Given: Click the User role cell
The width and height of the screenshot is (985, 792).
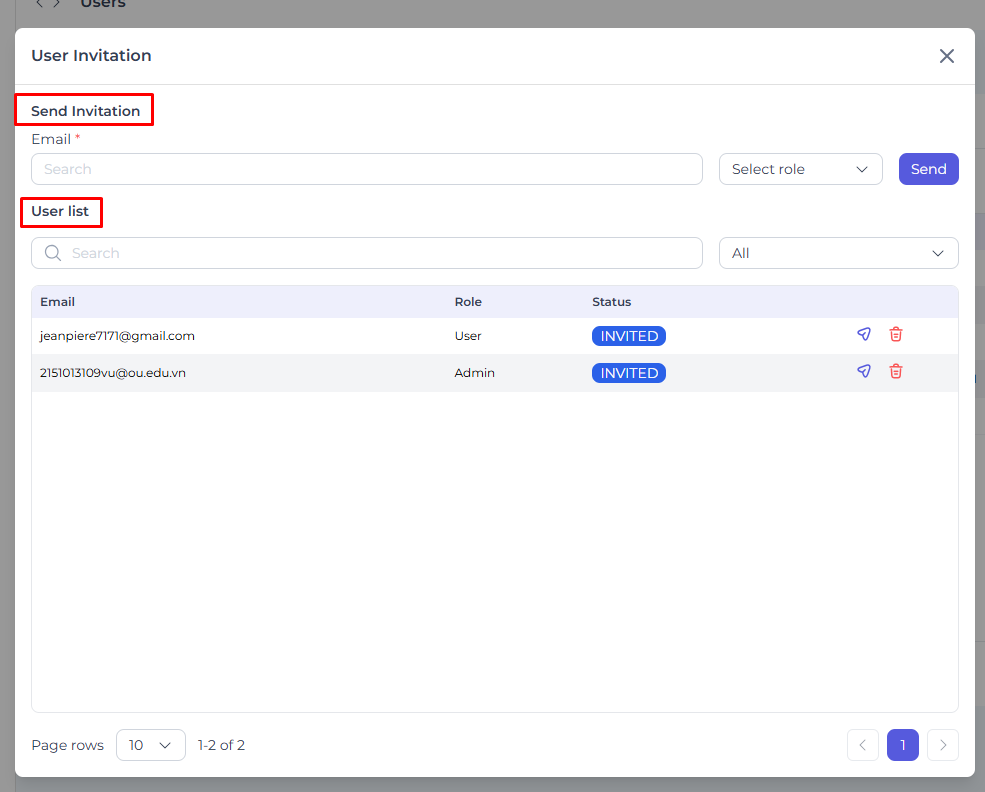Looking at the screenshot, I should 468,336.
